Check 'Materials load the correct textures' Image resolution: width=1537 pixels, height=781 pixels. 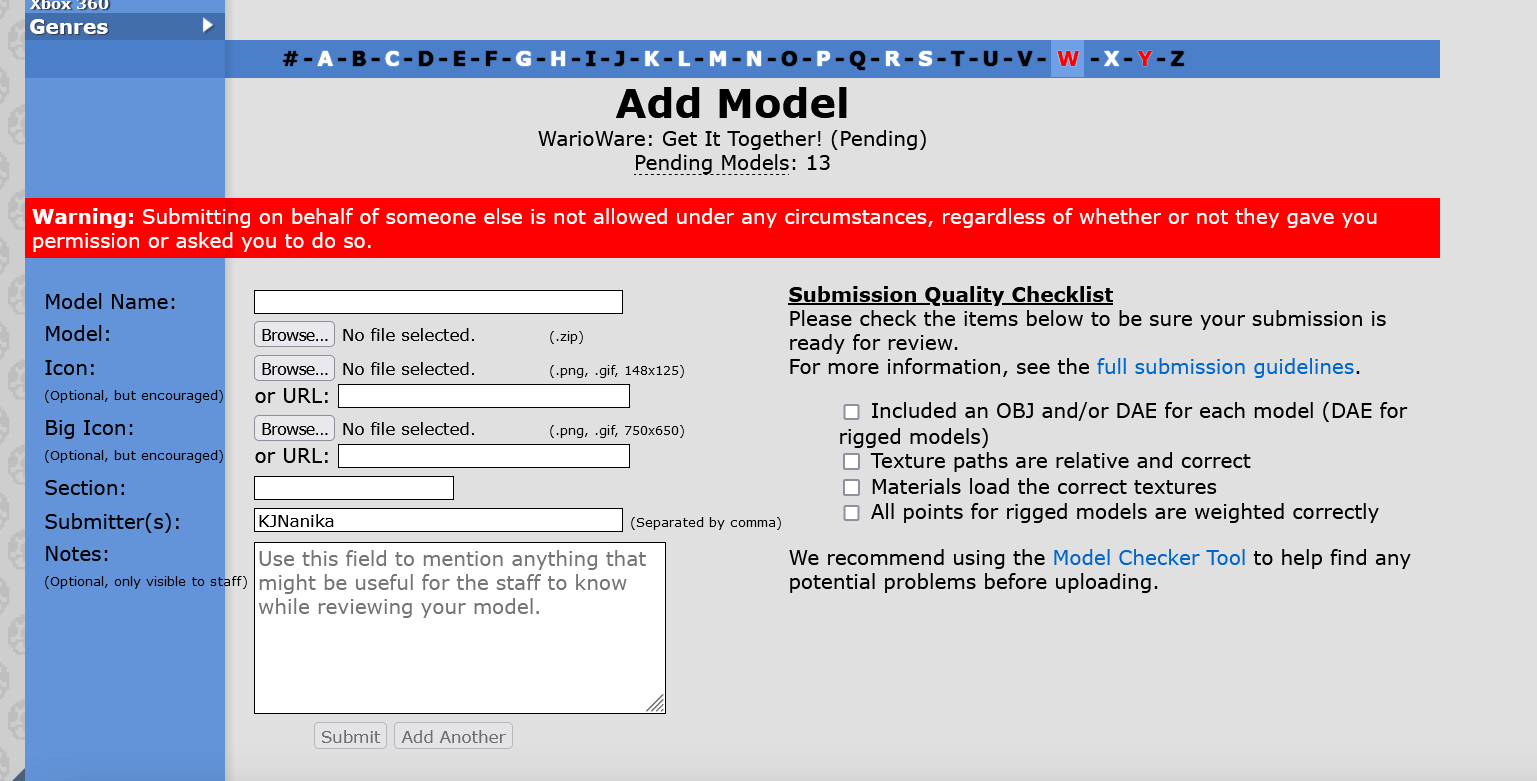click(x=851, y=488)
